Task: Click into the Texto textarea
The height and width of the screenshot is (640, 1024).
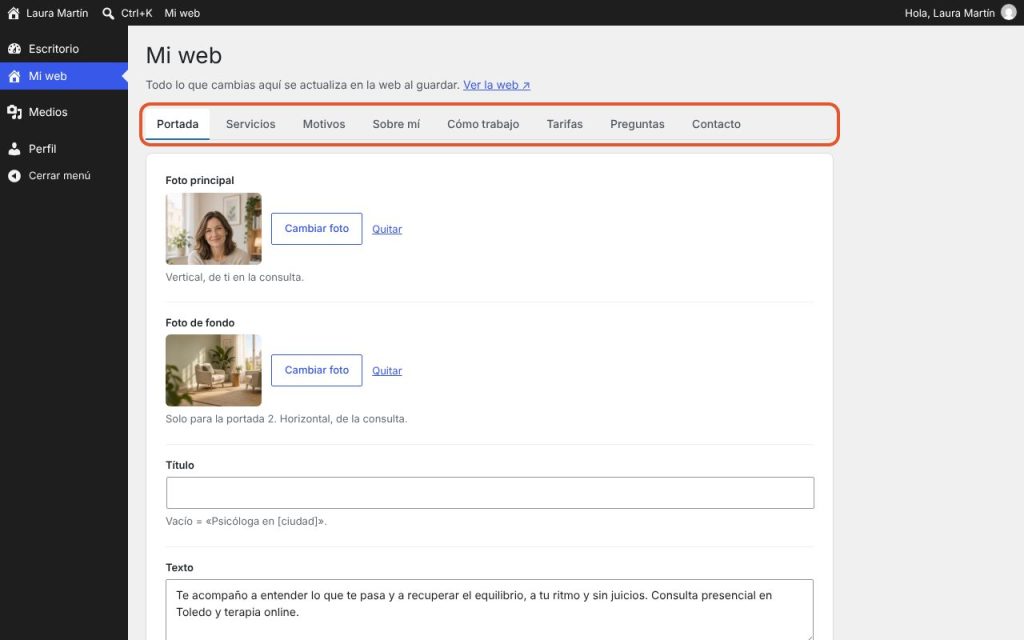Action: tap(490, 610)
